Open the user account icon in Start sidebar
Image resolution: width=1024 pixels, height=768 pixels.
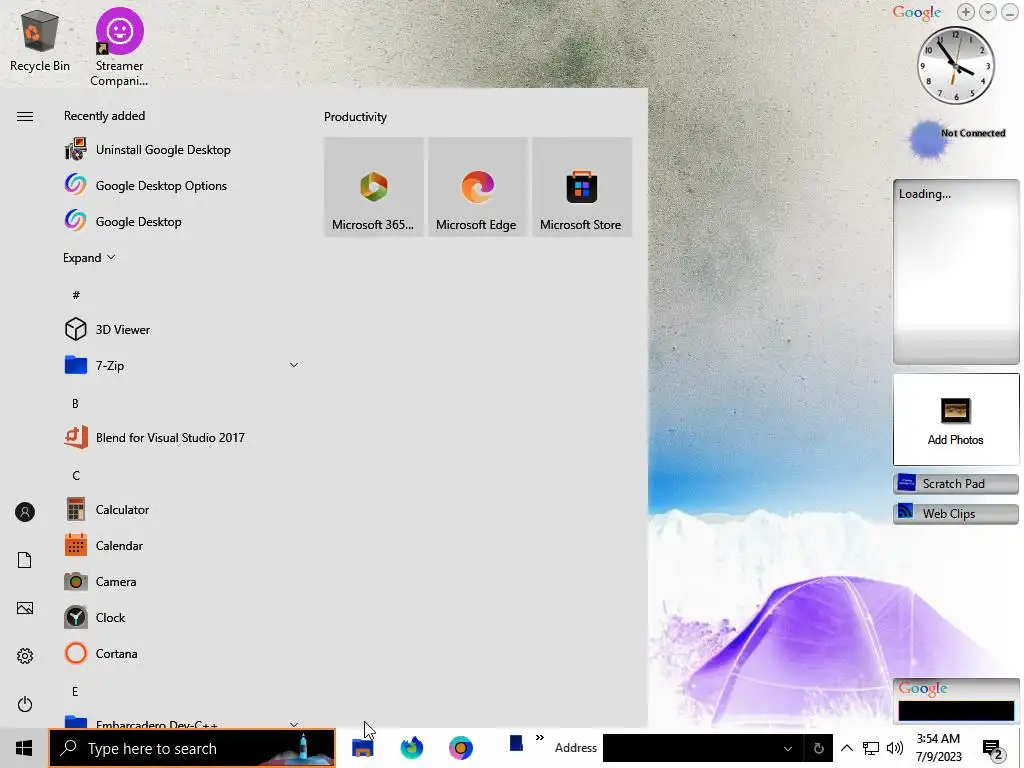(25, 512)
